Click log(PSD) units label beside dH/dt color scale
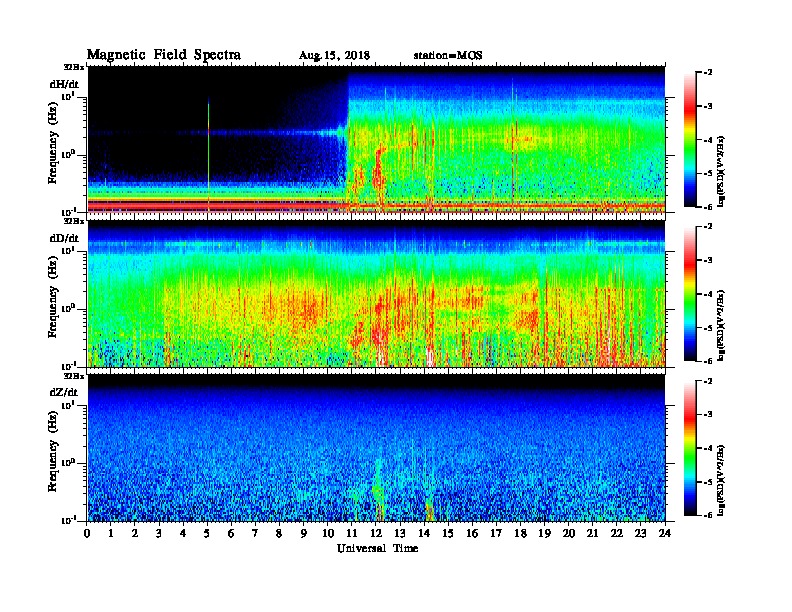Image resolution: width=792 pixels, height=612 pixels. 721,171
